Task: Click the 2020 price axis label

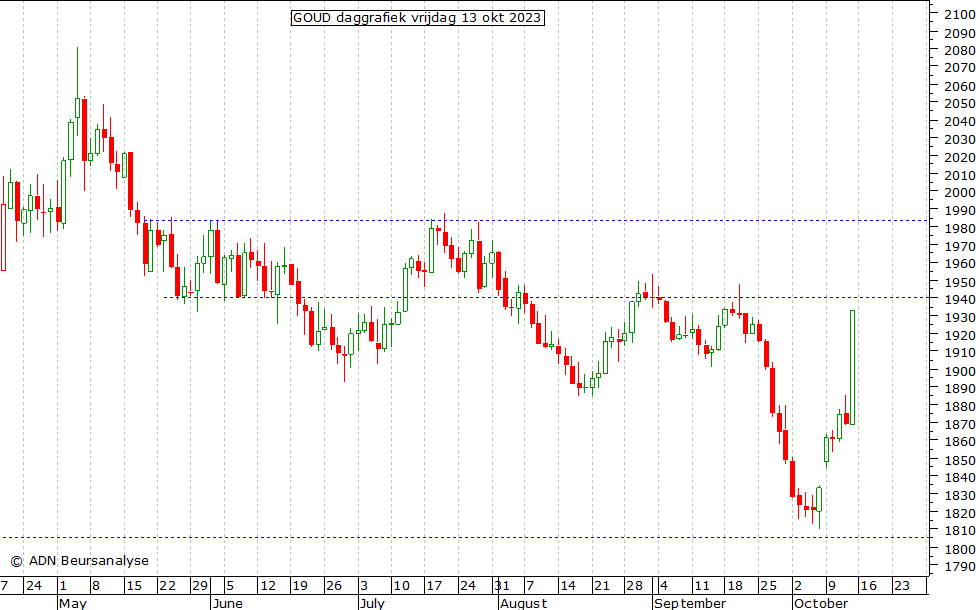Action: [x=959, y=158]
